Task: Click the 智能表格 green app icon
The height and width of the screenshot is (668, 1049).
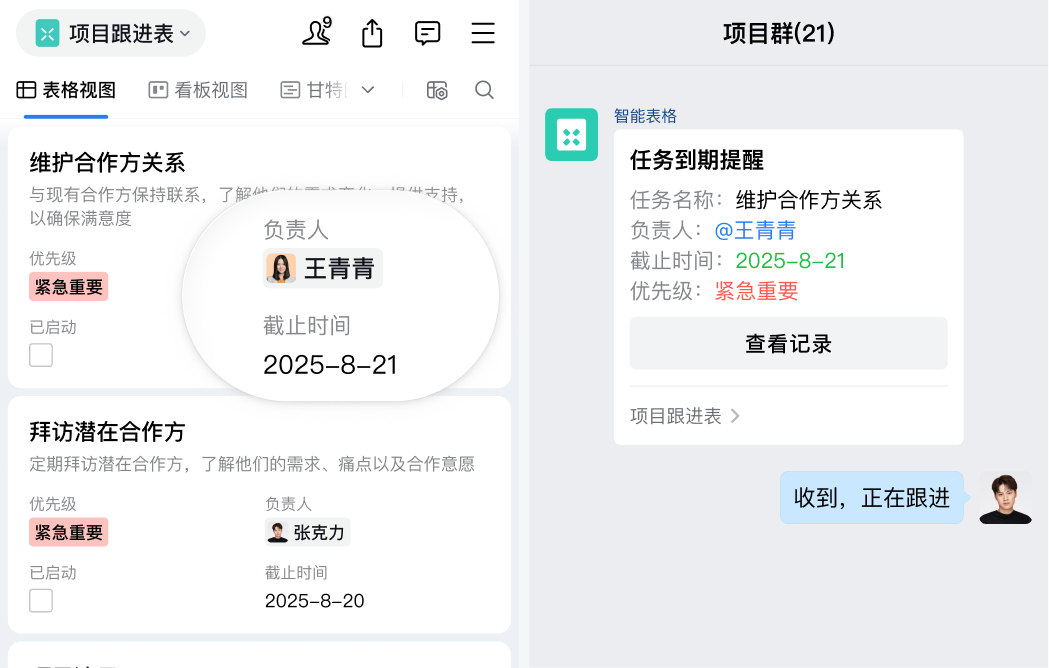Action: pyautogui.click(x=571, y=134)
